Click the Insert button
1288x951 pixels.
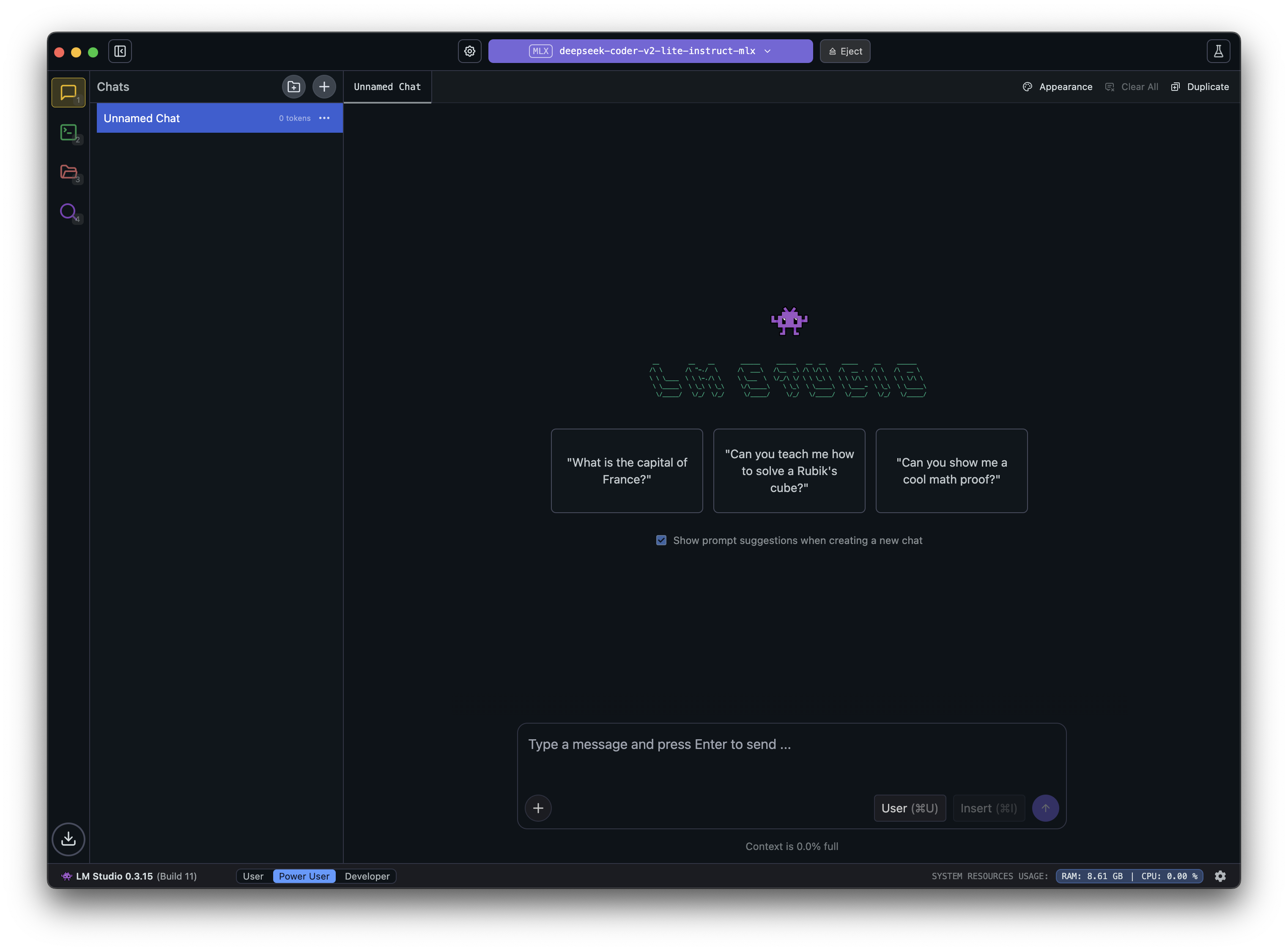click(988, 808)
